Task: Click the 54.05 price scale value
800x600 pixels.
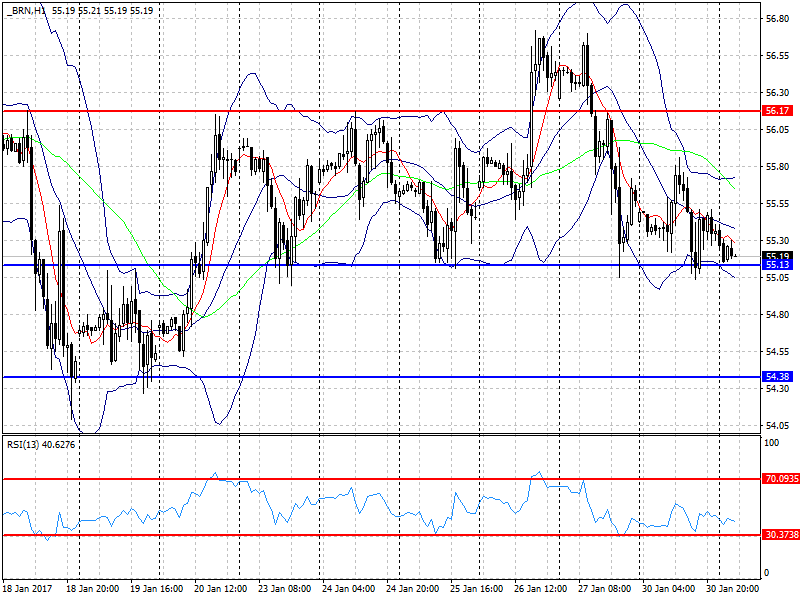Action: [x=777, y=426]
